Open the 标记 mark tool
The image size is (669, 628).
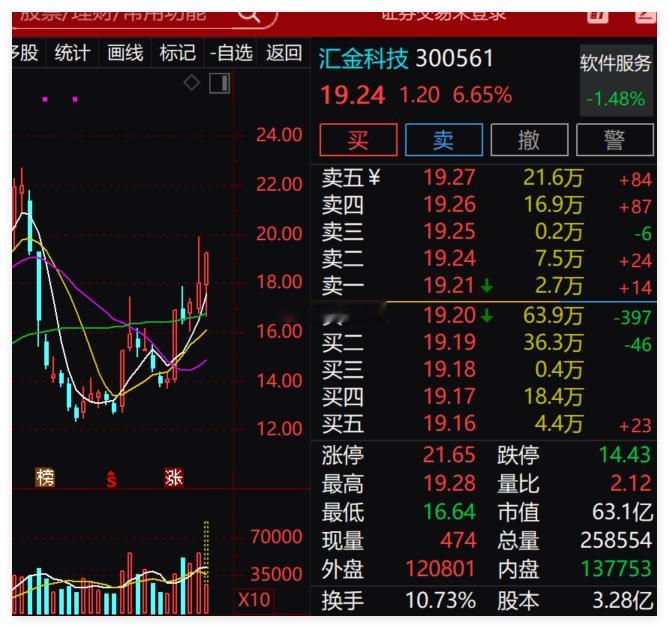(x=177, y=53)
